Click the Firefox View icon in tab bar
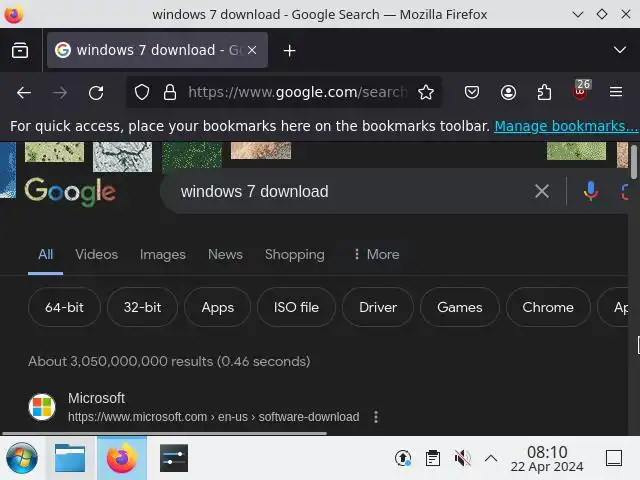 (x=20, y=51)
